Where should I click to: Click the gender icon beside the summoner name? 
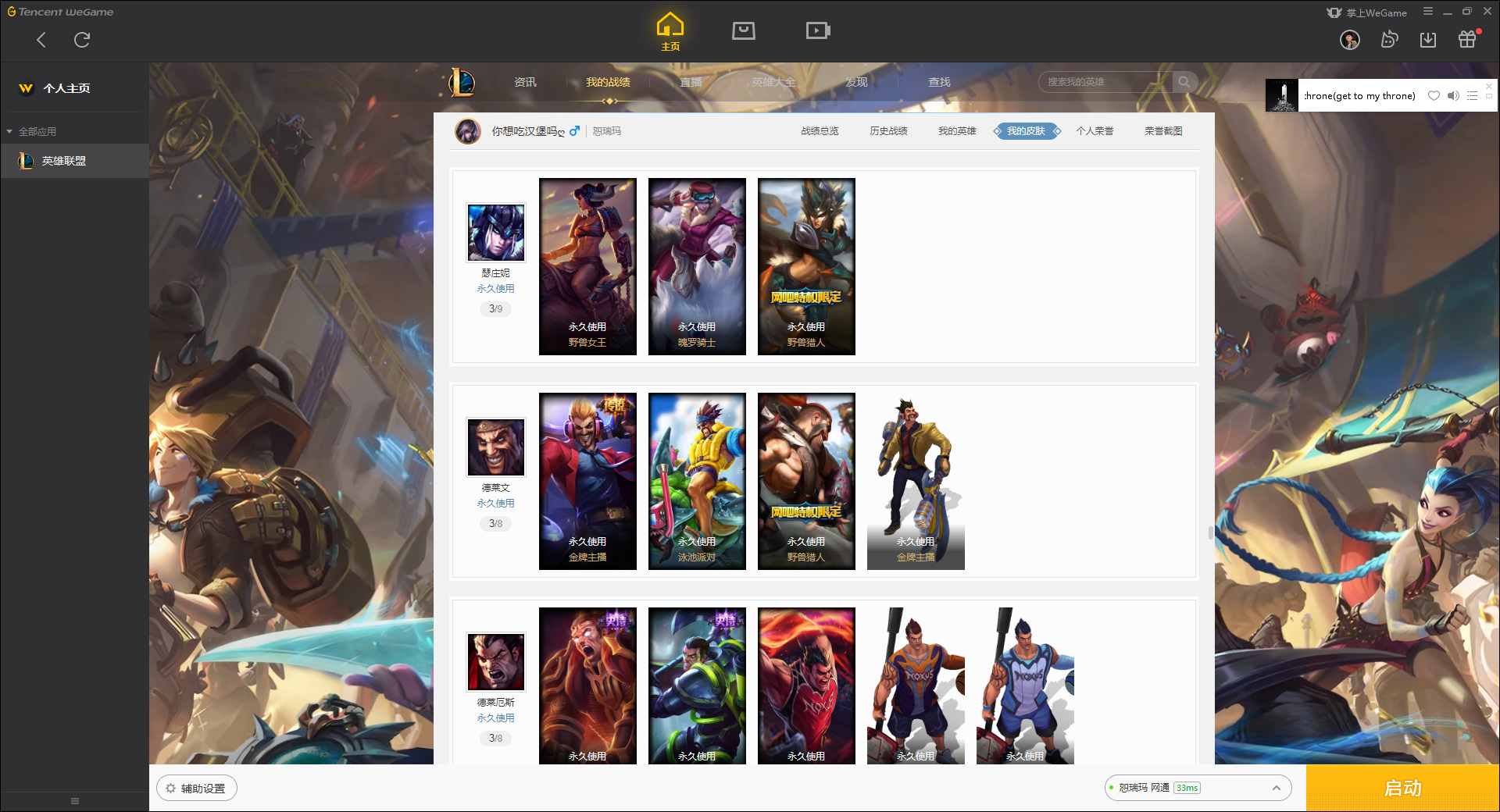click(x=574, y=131)
